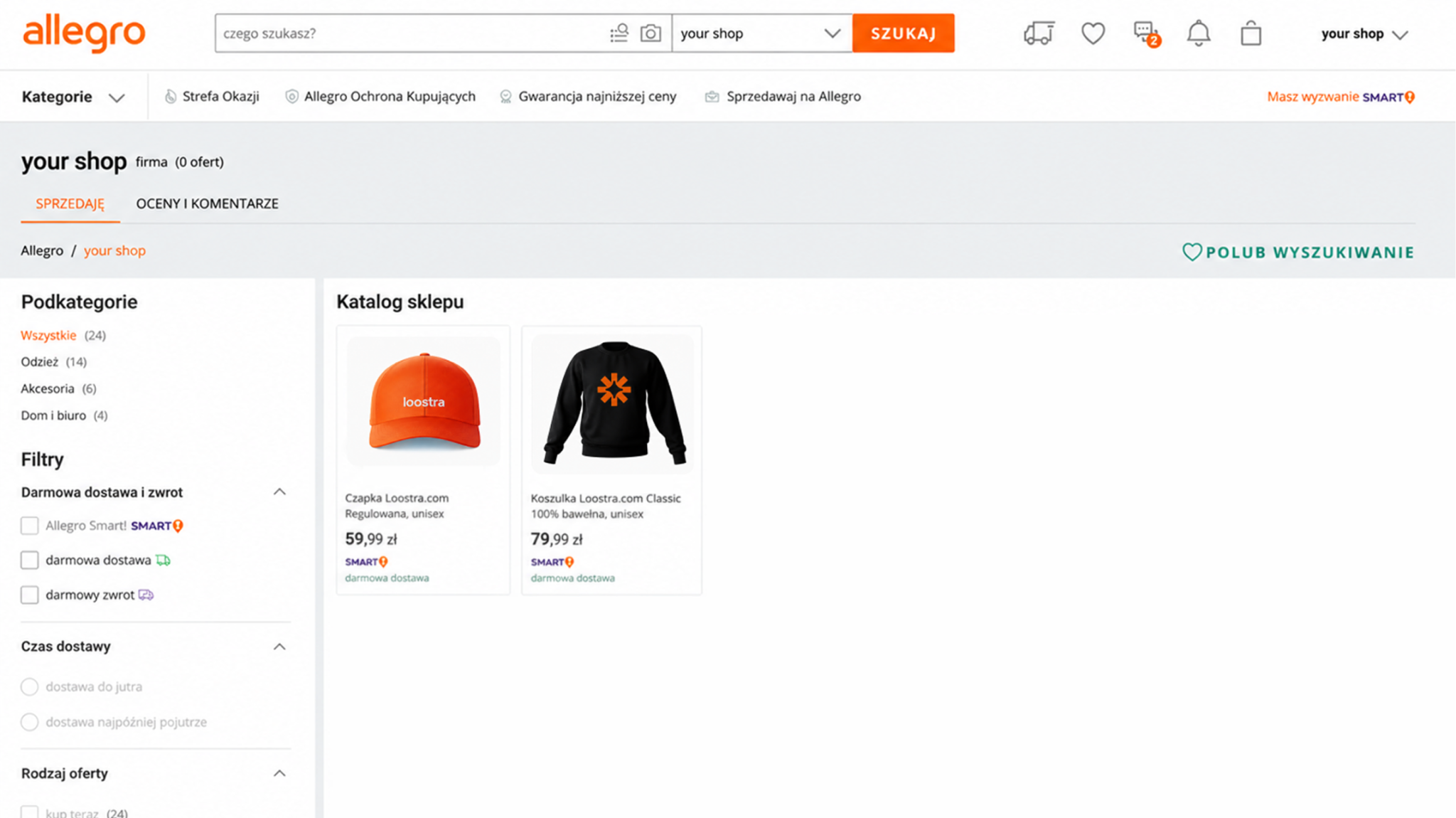Click the Sprzedawaj na Allegro icon
The image size is (1456, 818).
[712, 97]
